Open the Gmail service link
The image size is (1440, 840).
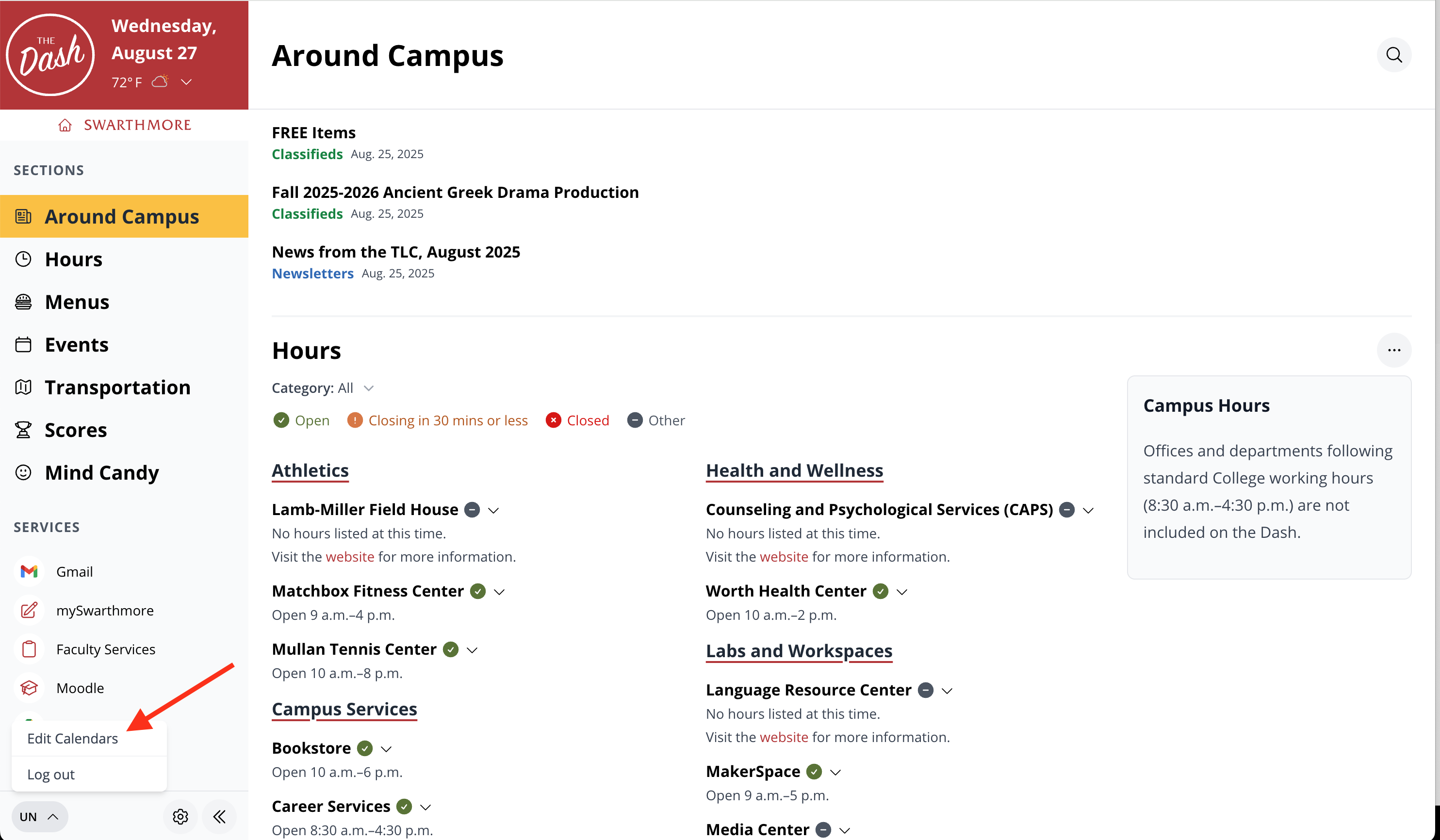coord(74,571)
